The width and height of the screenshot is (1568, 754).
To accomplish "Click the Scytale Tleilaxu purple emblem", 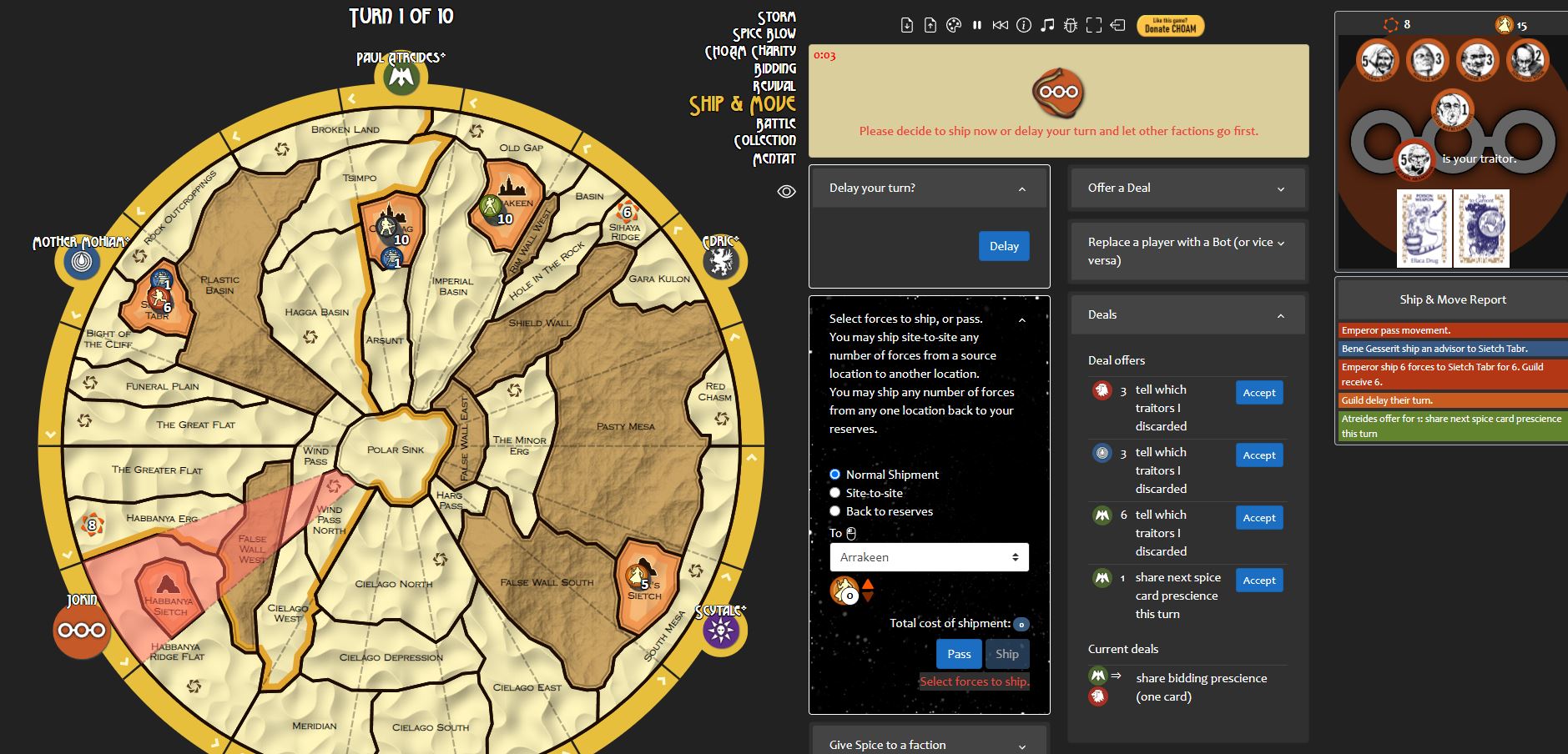I will point(721,630).
